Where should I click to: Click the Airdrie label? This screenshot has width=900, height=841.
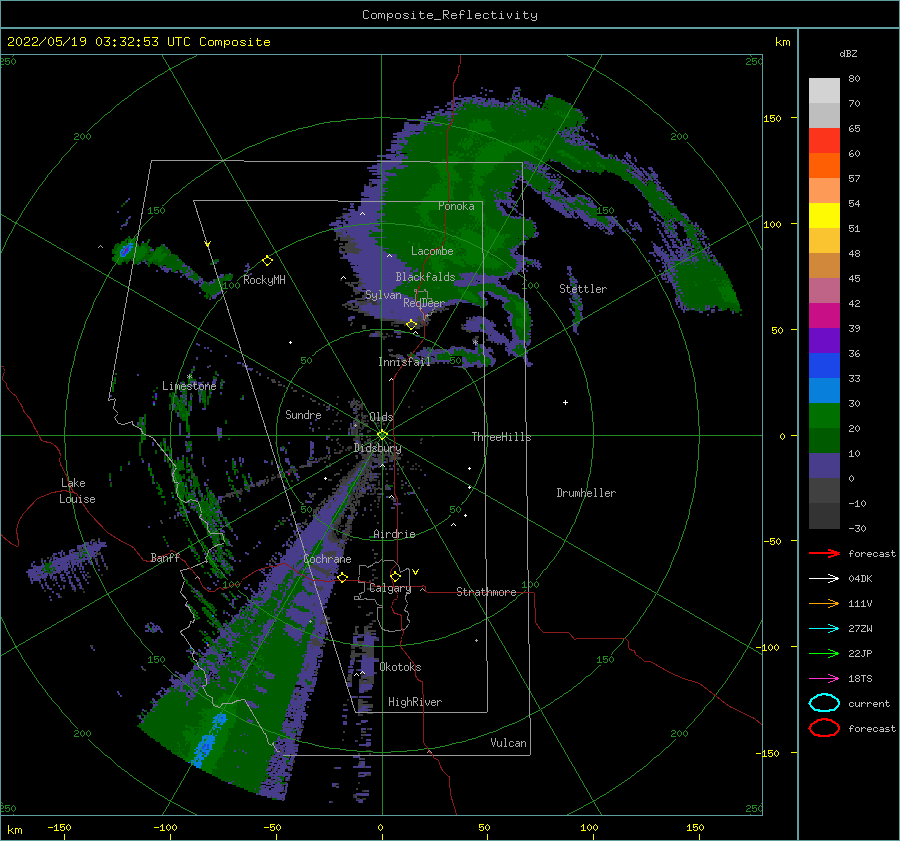(x=394, y=534)
